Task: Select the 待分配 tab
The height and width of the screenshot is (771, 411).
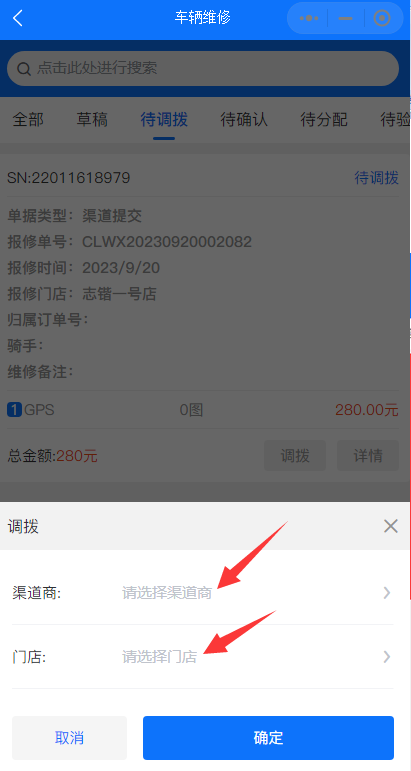Action: point(324,119)
